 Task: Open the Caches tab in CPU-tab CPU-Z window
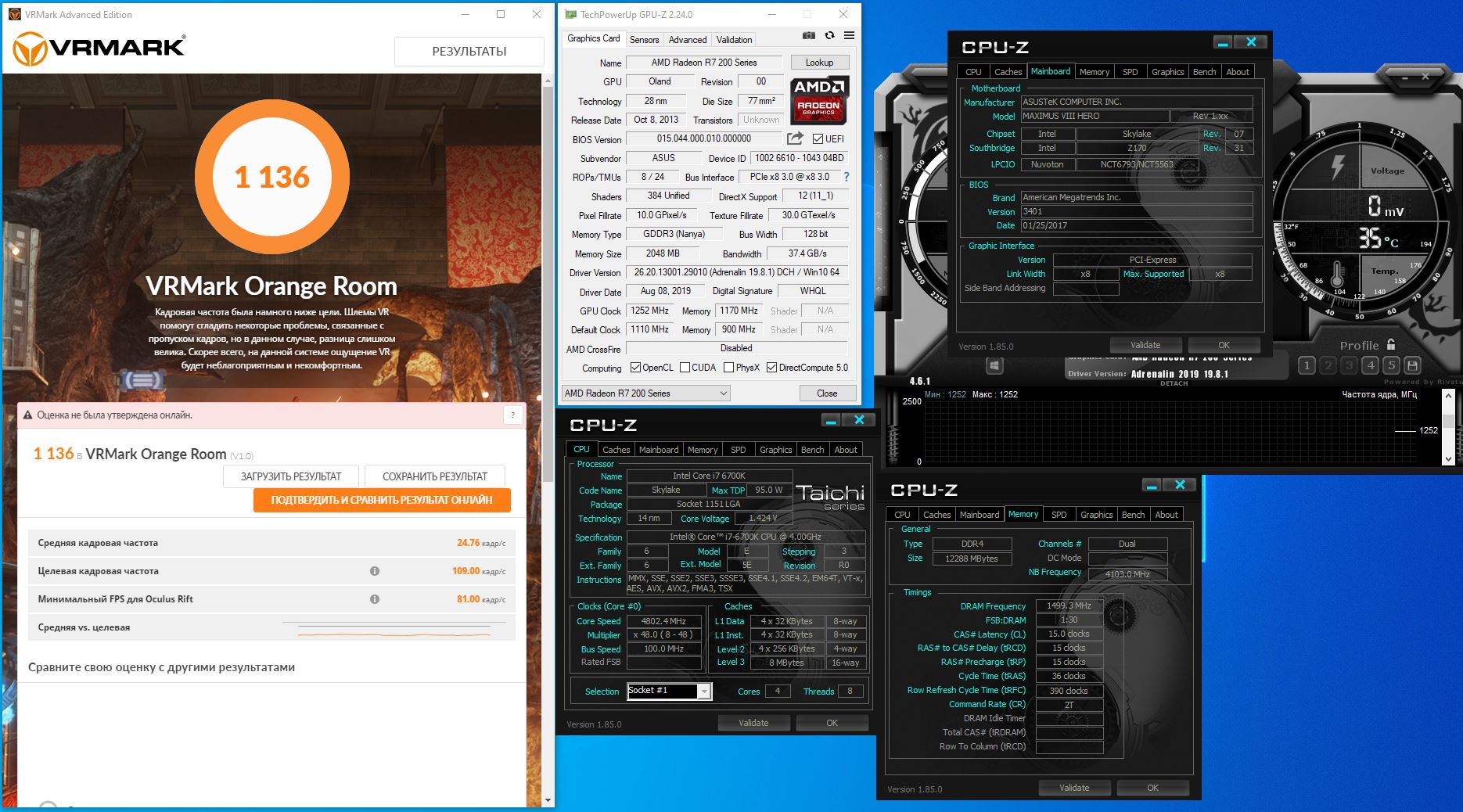(616, 450)
